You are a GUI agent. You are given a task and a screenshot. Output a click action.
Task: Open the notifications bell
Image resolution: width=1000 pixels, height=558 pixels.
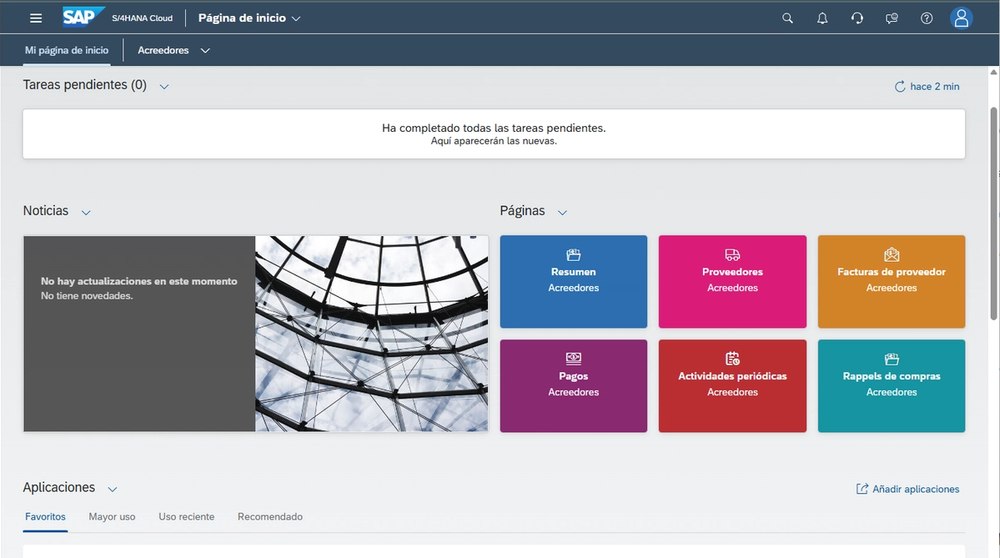[x=823, y=18]
